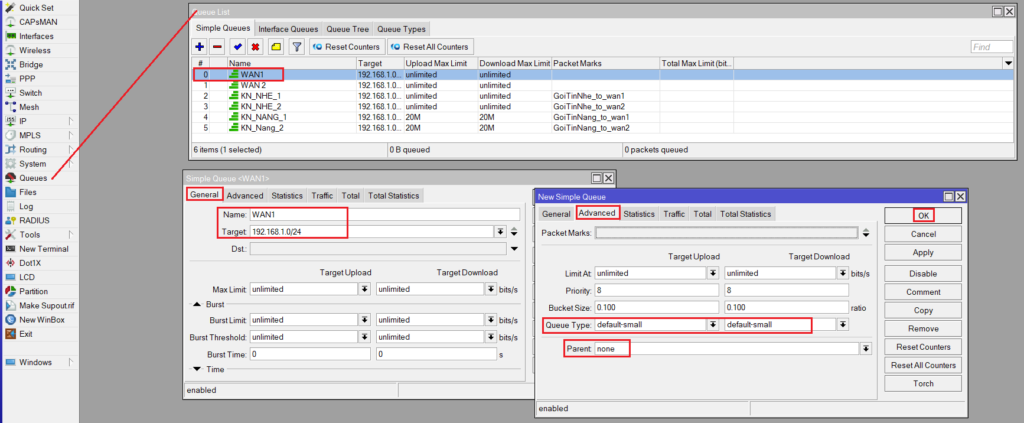Click the red minus Remove queue icon
Screen dimensions: 1024x423
(x=217, y=47)
